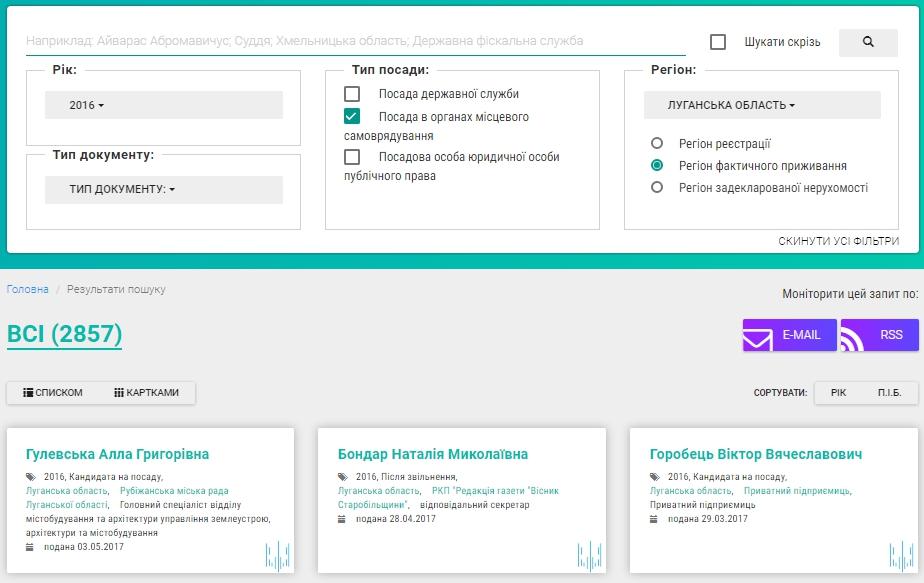The height and width of the screenshot is (583, 924).
Task: Click waveform icon on Горобець Віктор card
Action: pyautogui.click(x=901, y=556)
